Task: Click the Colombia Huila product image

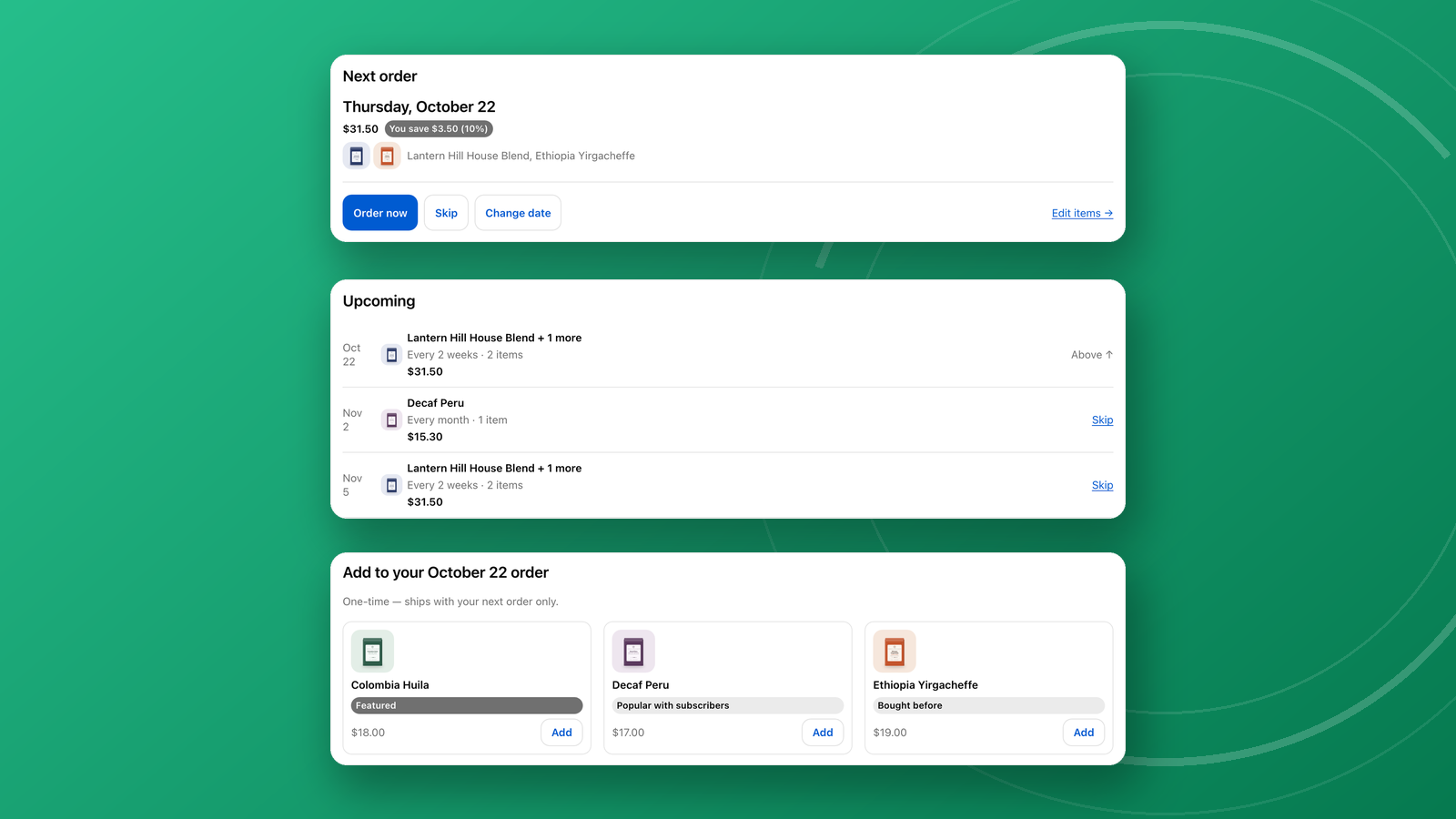Action: coord(372,652)
